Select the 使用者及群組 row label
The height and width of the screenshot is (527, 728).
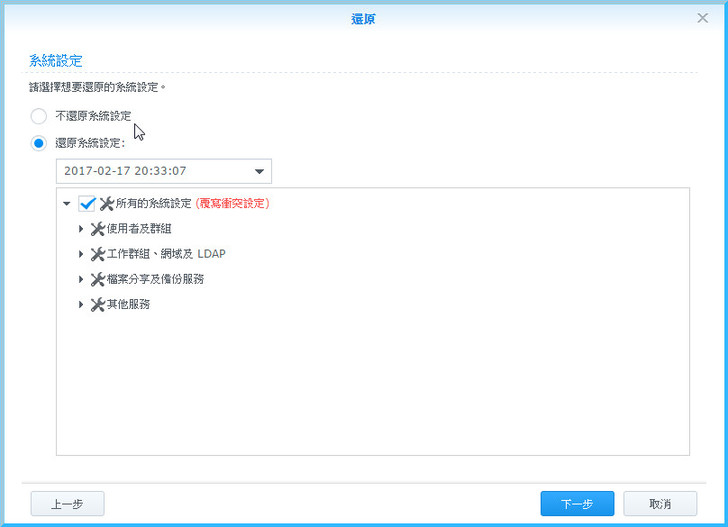click(139, 228)
